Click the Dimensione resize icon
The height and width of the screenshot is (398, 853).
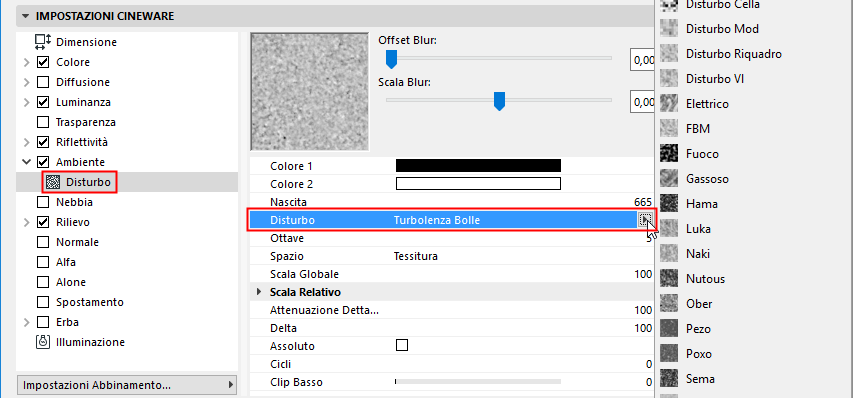point(42,41)
